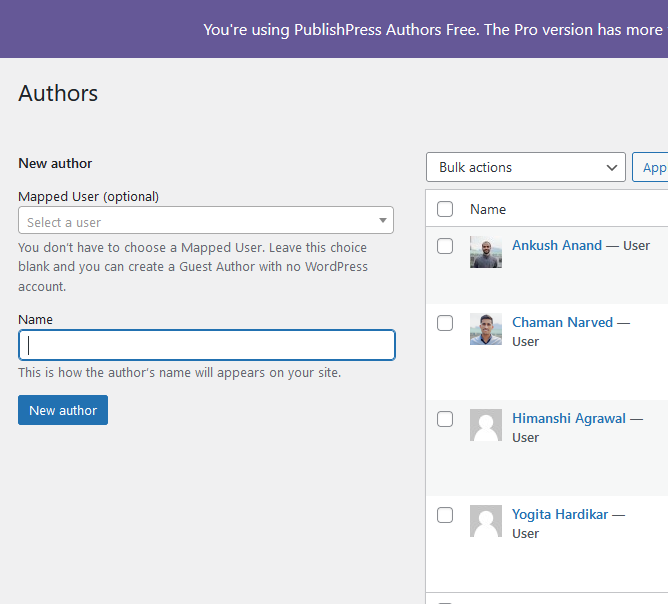Click Ankush Anand's avatar photo
668x604 pixels.
(x=486, y=252)
